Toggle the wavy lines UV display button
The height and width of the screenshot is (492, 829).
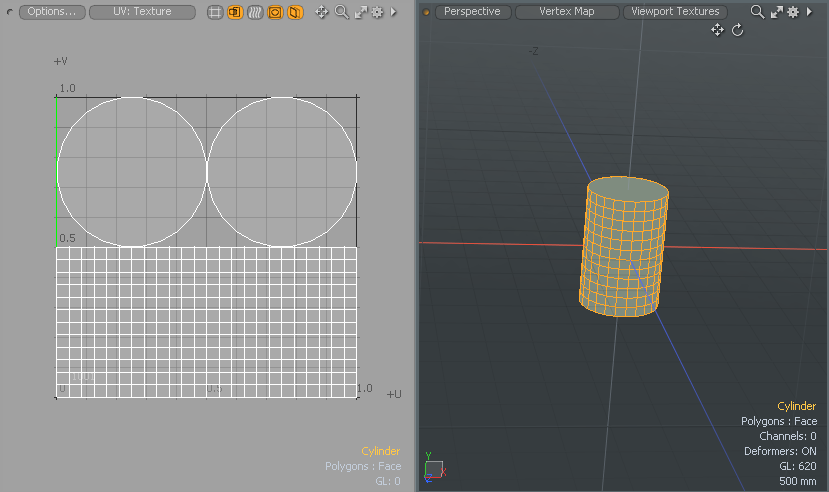click(254, 12)
